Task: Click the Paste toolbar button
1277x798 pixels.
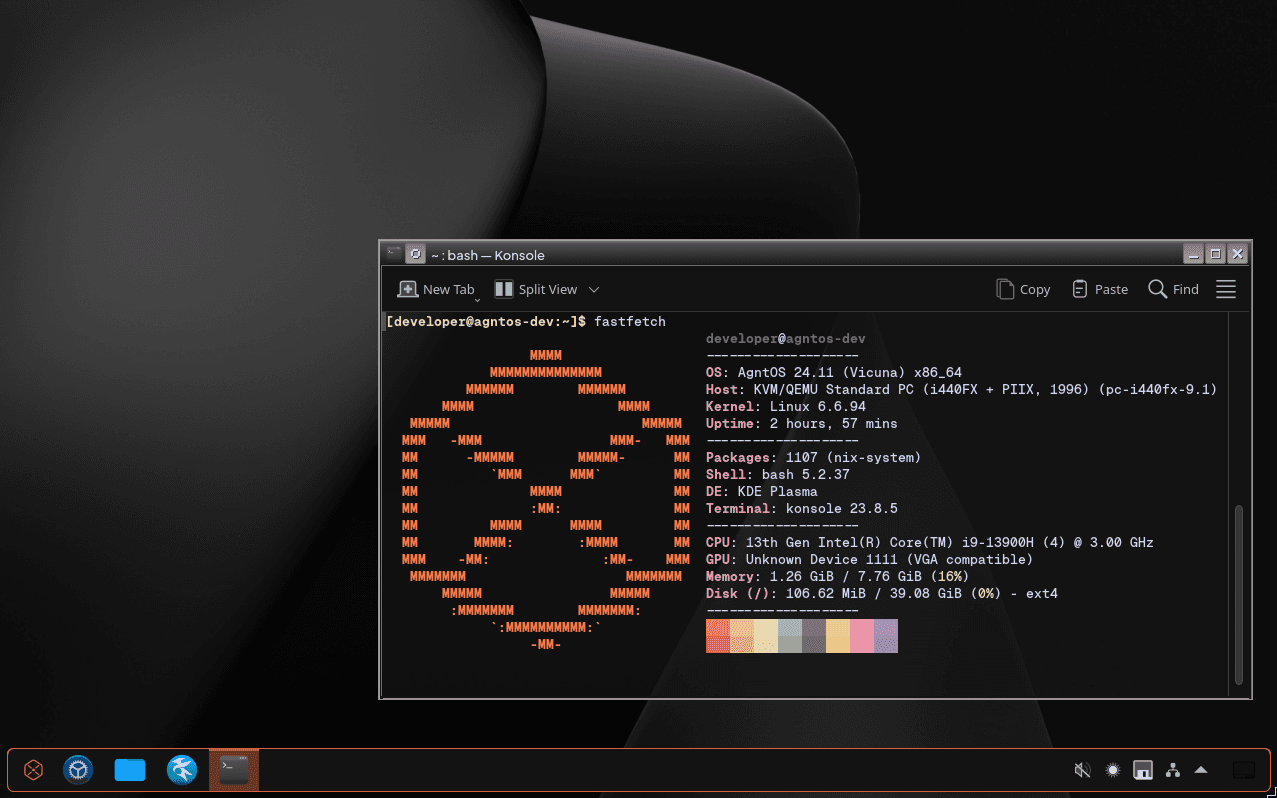Action: coord(1100,289)
